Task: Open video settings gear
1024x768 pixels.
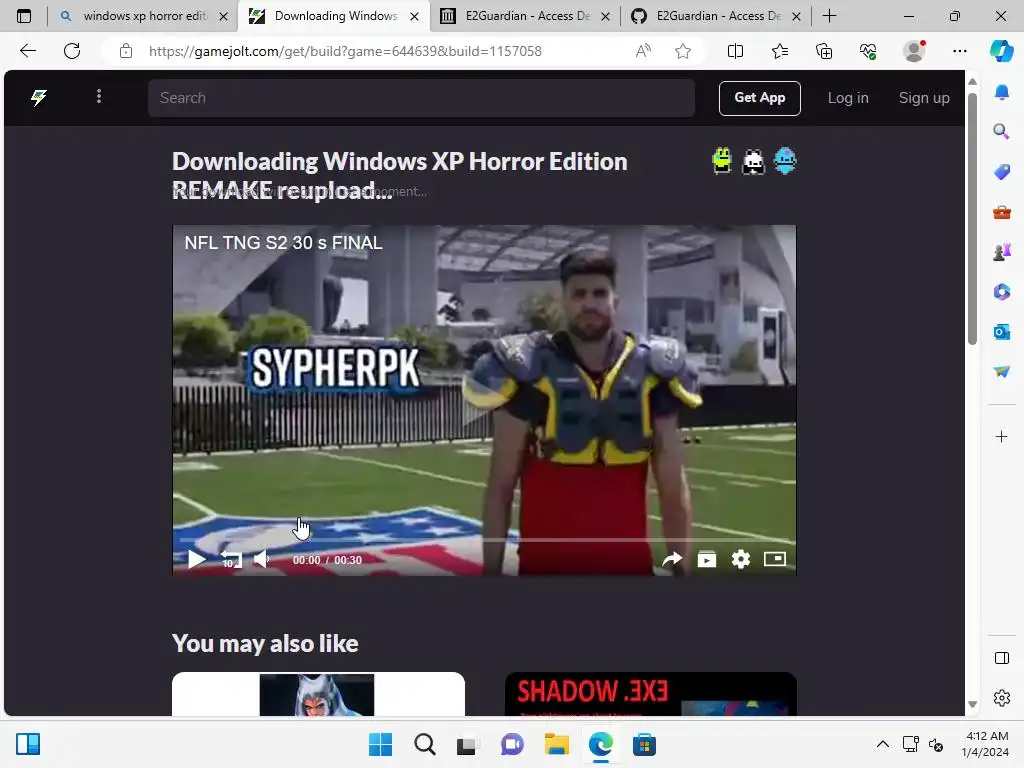Action: coord(741,559)
